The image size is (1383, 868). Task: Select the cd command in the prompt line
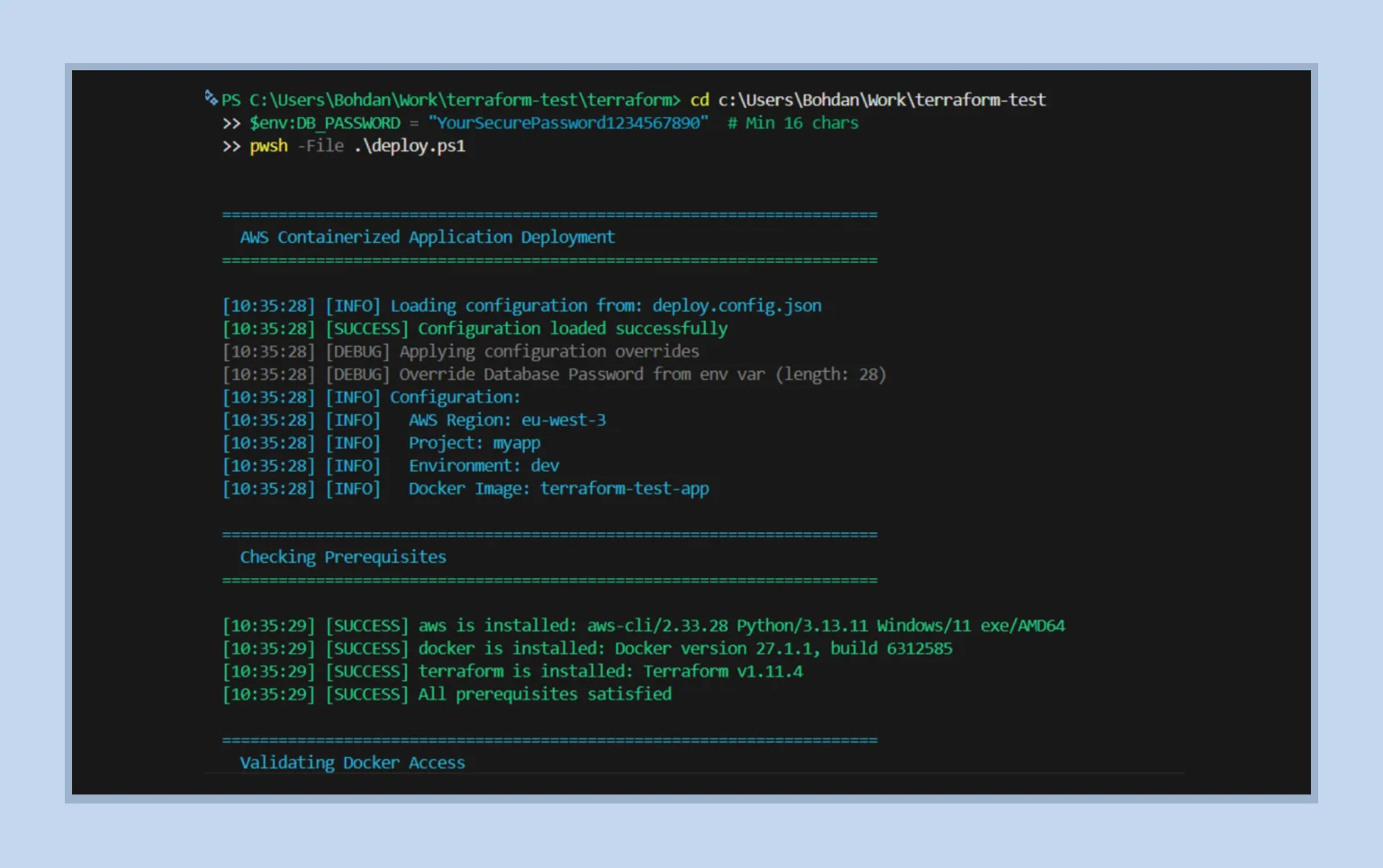pos(700,100)
